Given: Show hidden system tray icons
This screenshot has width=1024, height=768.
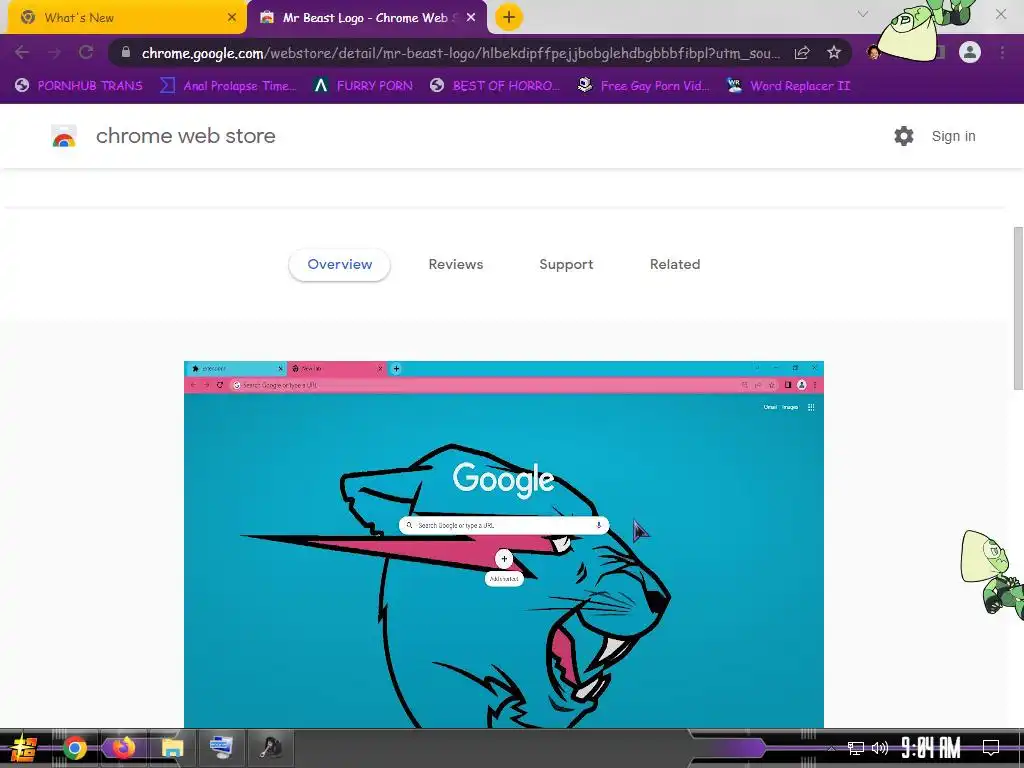Looking at the screenshot, I should (831, 748).
